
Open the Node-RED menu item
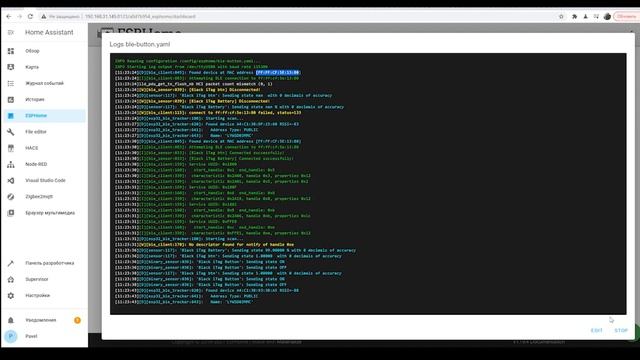pyautogui.click(x=36, y=164)
